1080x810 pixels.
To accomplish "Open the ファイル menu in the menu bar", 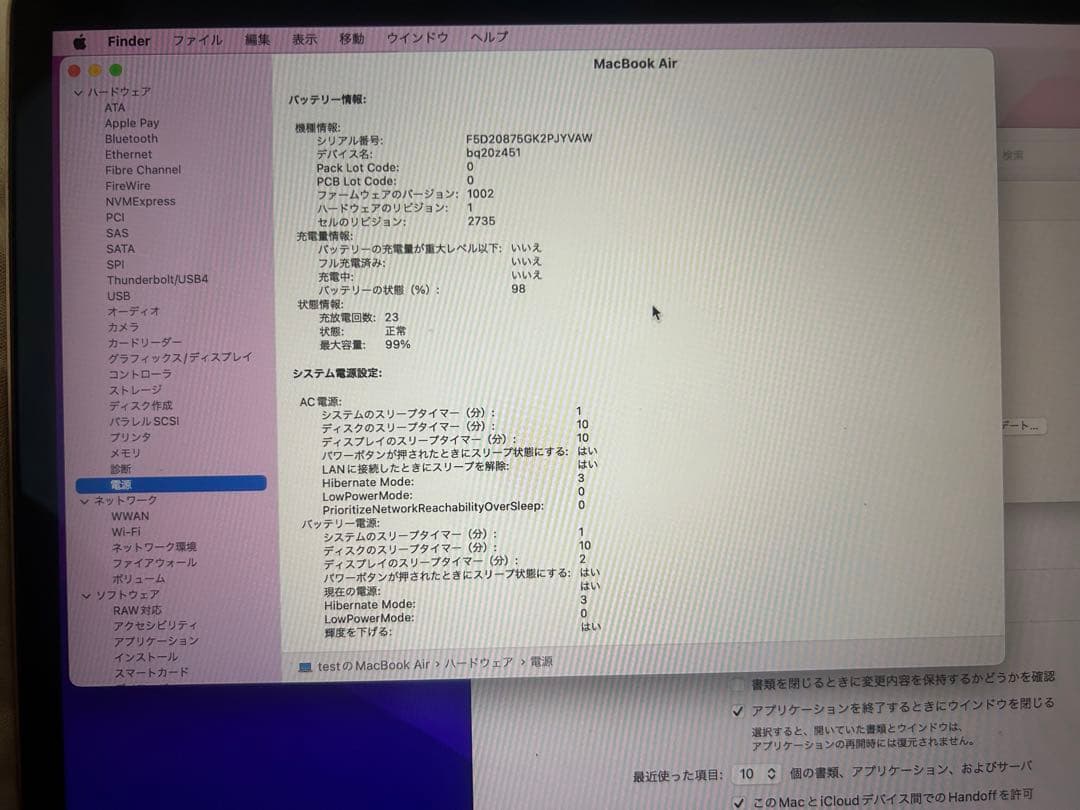I will (x=197, y=40).
